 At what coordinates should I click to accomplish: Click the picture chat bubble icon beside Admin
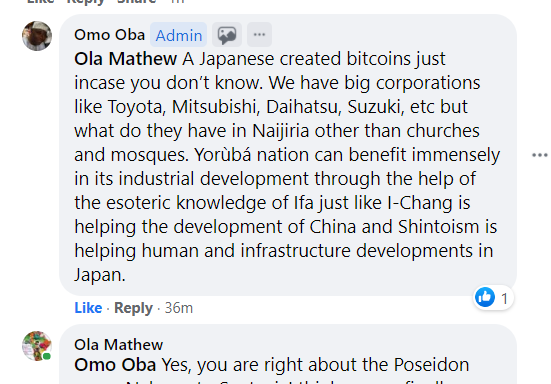227,35
